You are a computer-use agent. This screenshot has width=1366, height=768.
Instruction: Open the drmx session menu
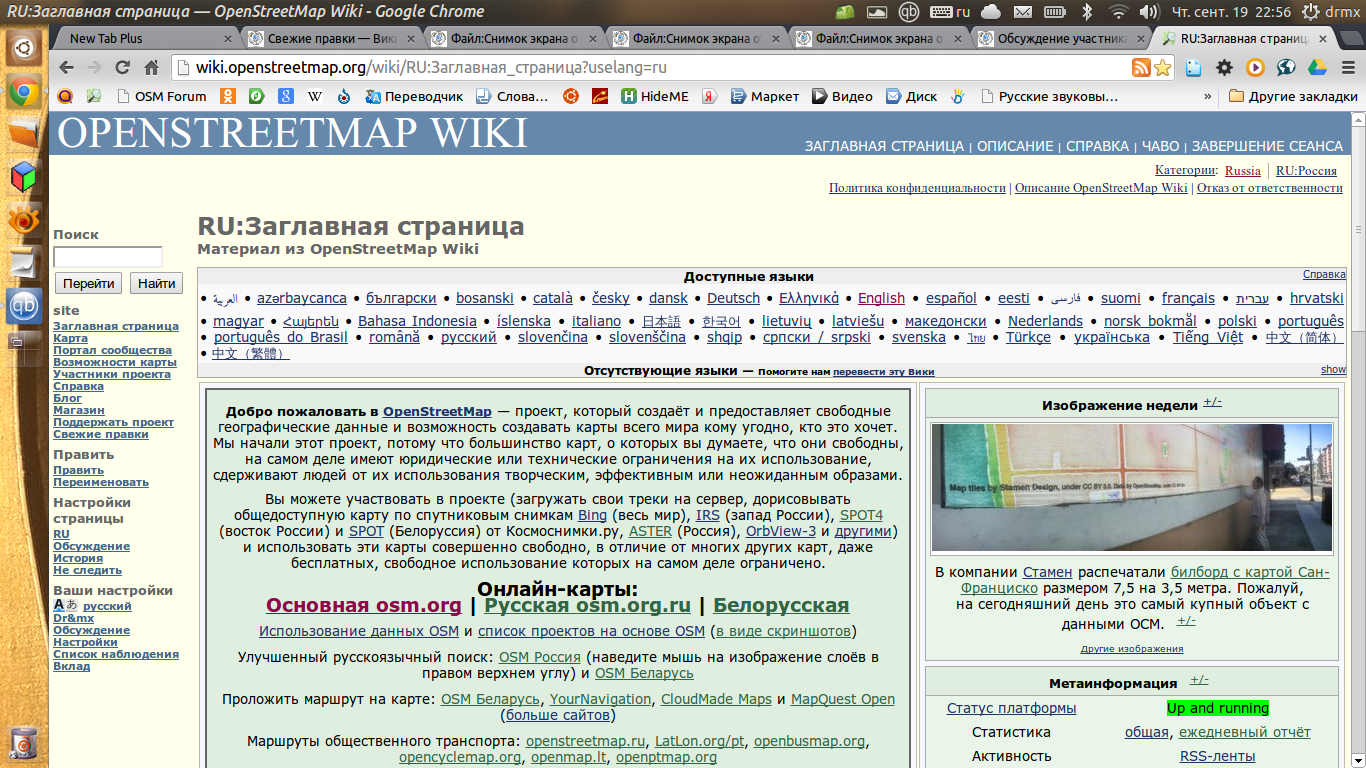click(1331, 12)
